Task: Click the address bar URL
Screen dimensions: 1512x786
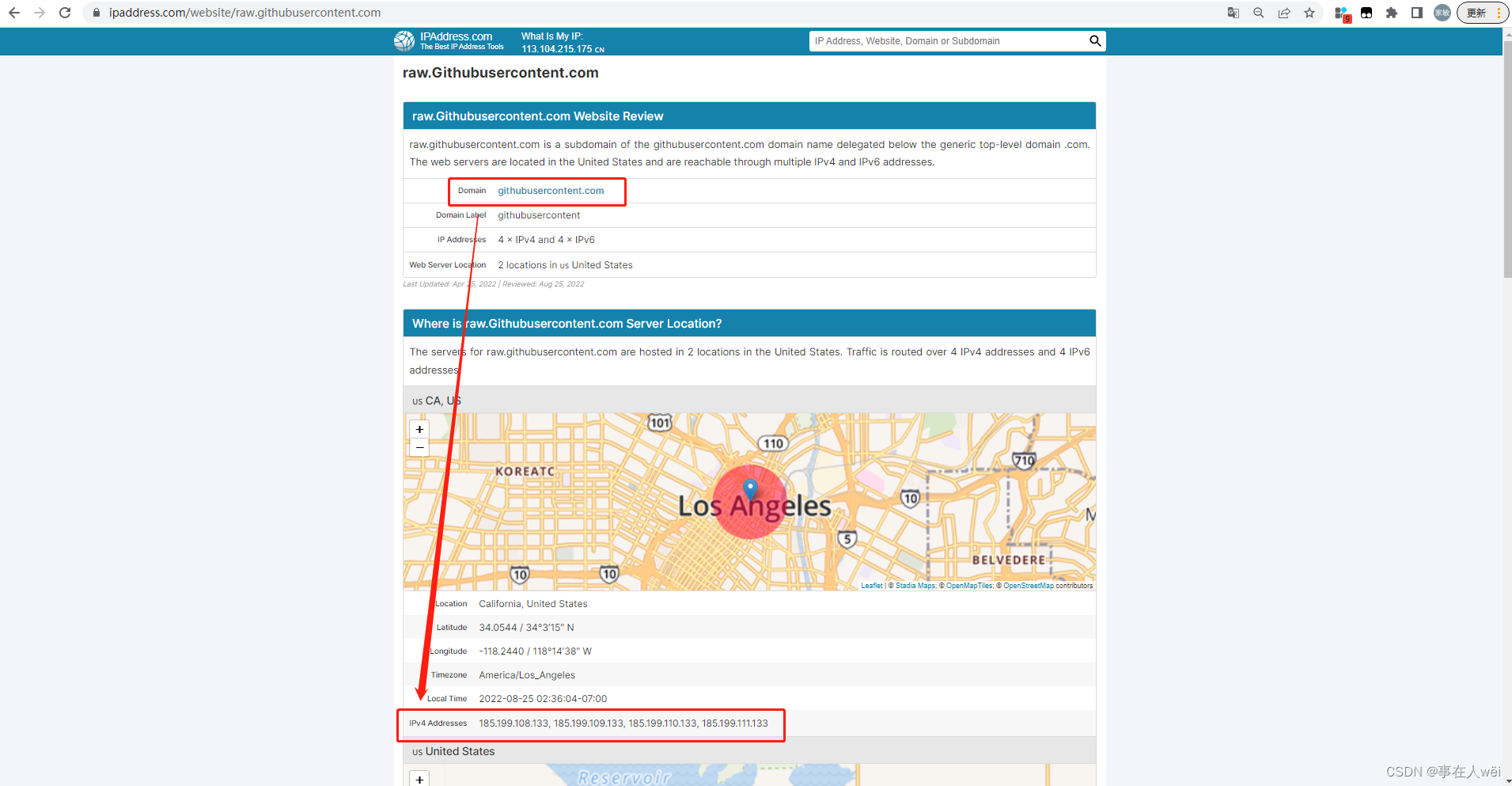Action: [x=244, y=13]
